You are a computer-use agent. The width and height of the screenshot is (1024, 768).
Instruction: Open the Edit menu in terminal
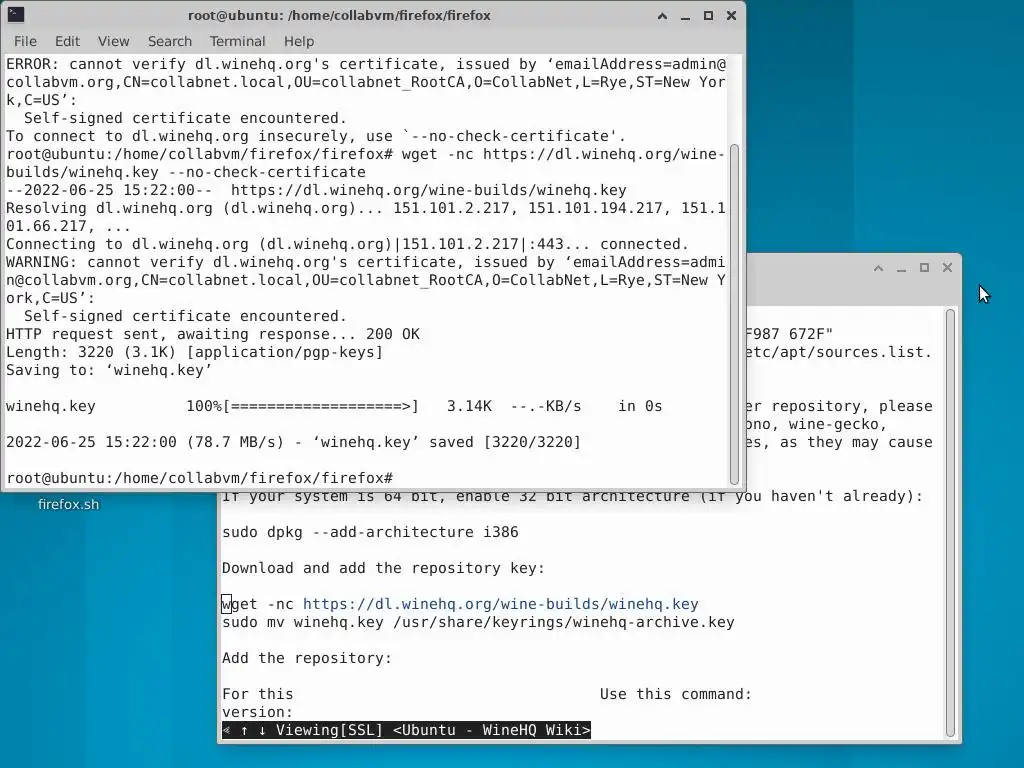(67, 41)
